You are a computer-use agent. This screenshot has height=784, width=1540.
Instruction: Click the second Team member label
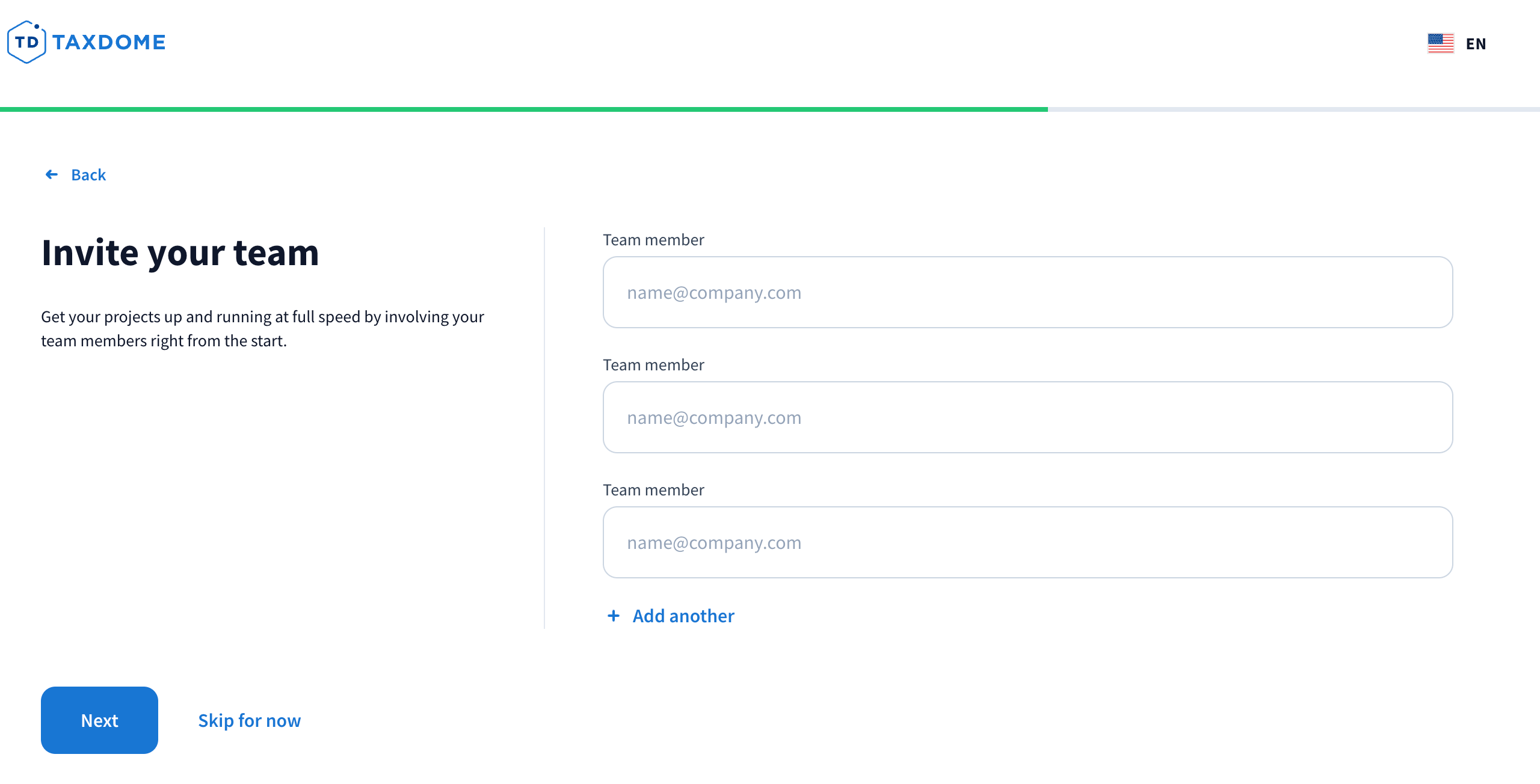point(653,365)
